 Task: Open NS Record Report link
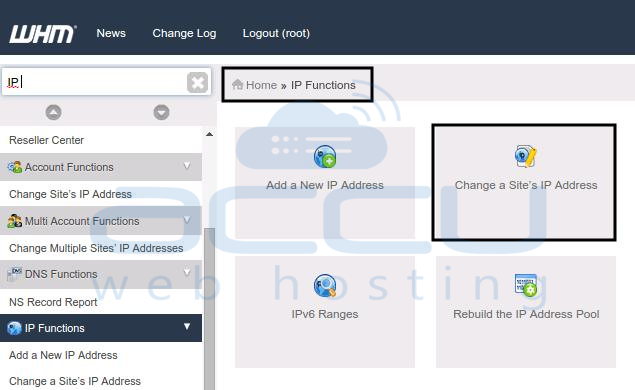coord(53,302)
